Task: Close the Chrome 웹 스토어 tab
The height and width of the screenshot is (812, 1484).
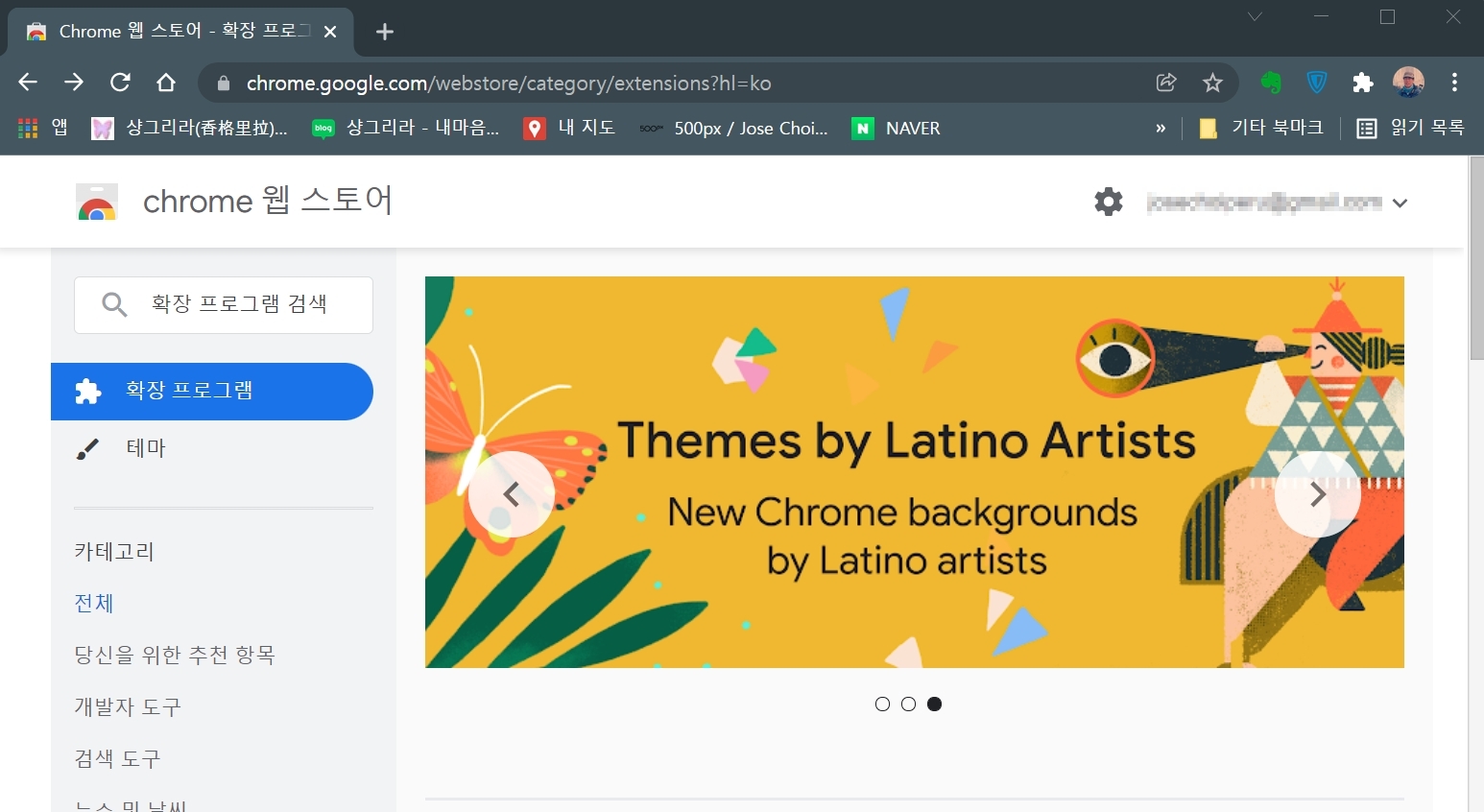Action: click(x=330, y=32)
